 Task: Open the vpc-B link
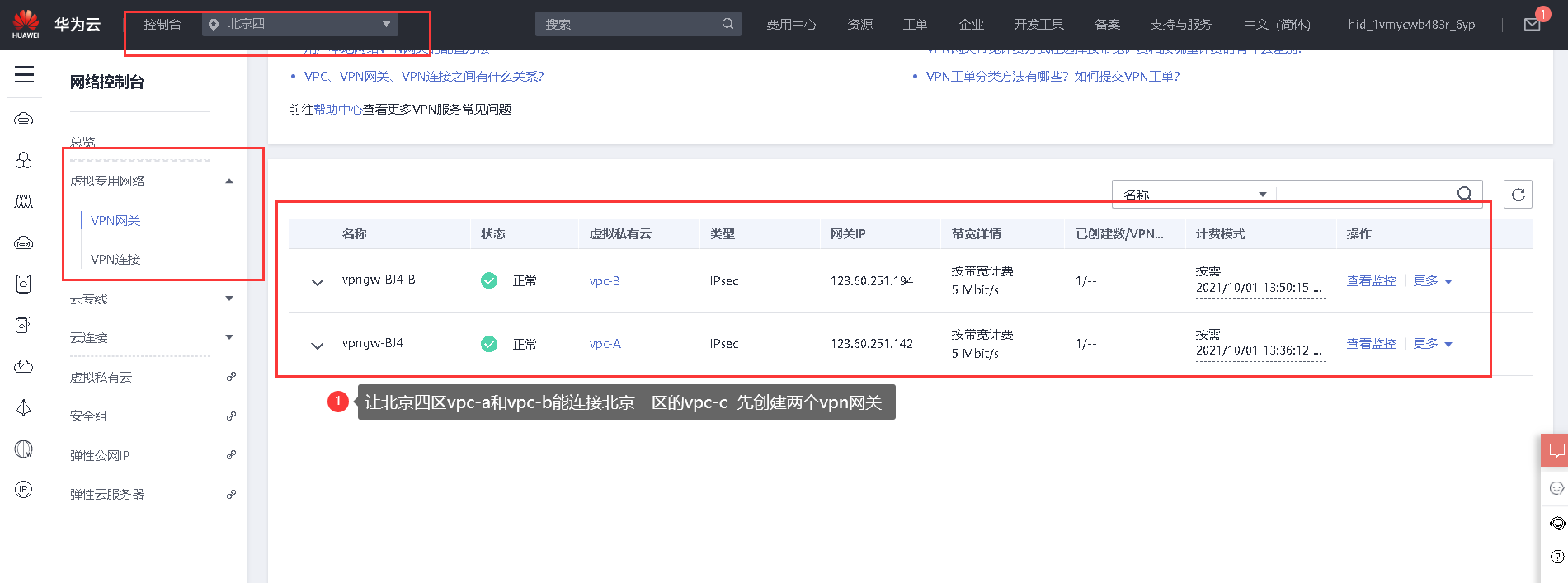605,281
